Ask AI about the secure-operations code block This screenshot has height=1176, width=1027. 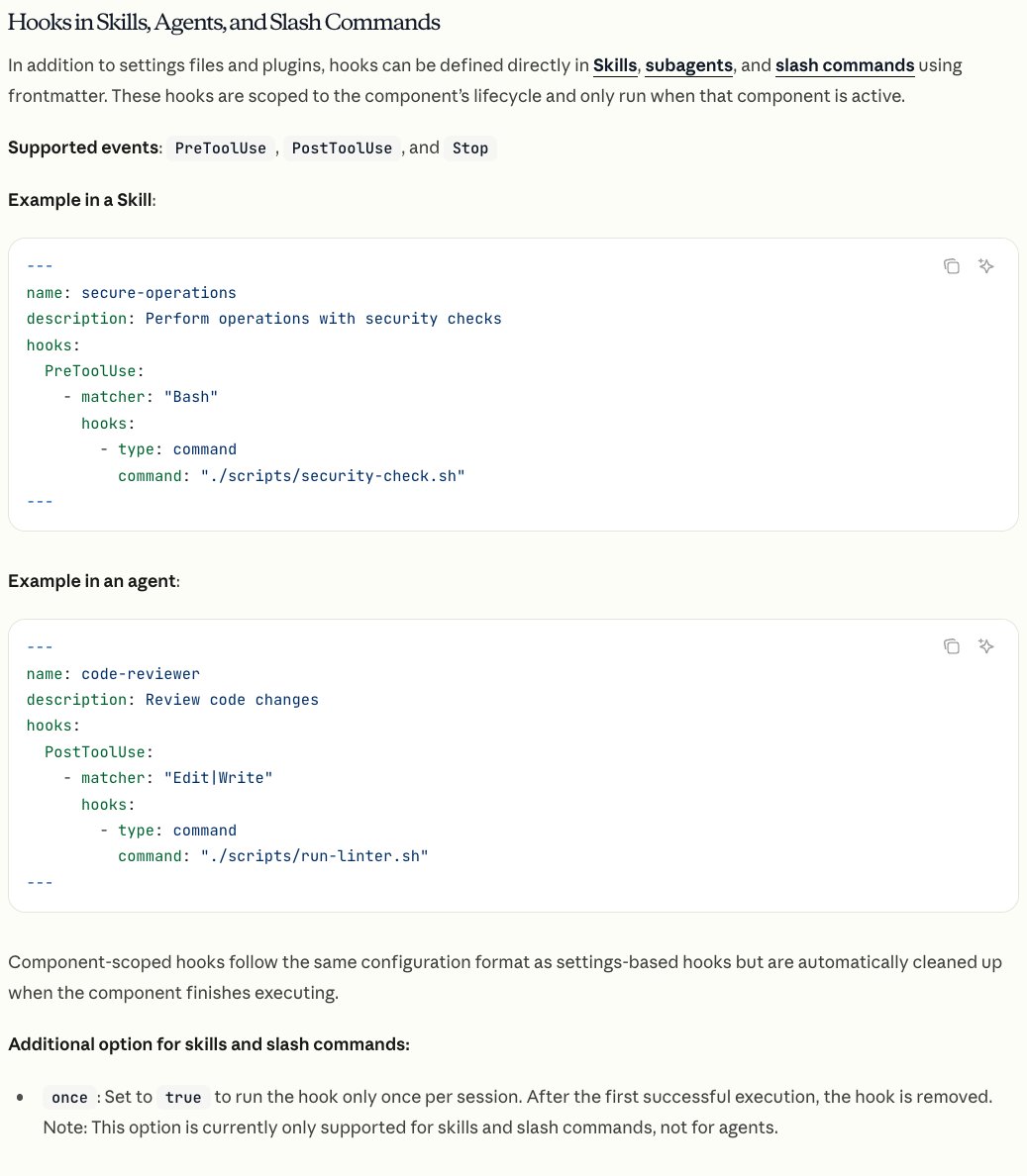[x=985, y=266]
